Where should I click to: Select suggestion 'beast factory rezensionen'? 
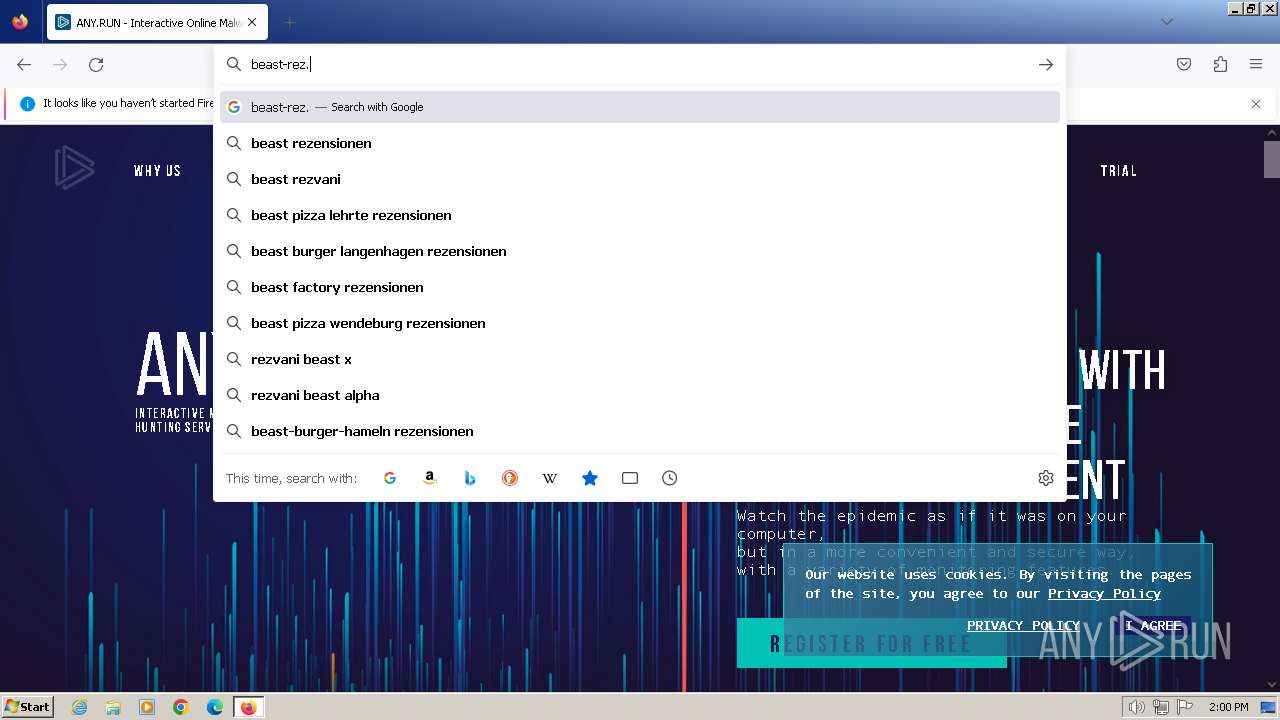click(x=640, y=287)
